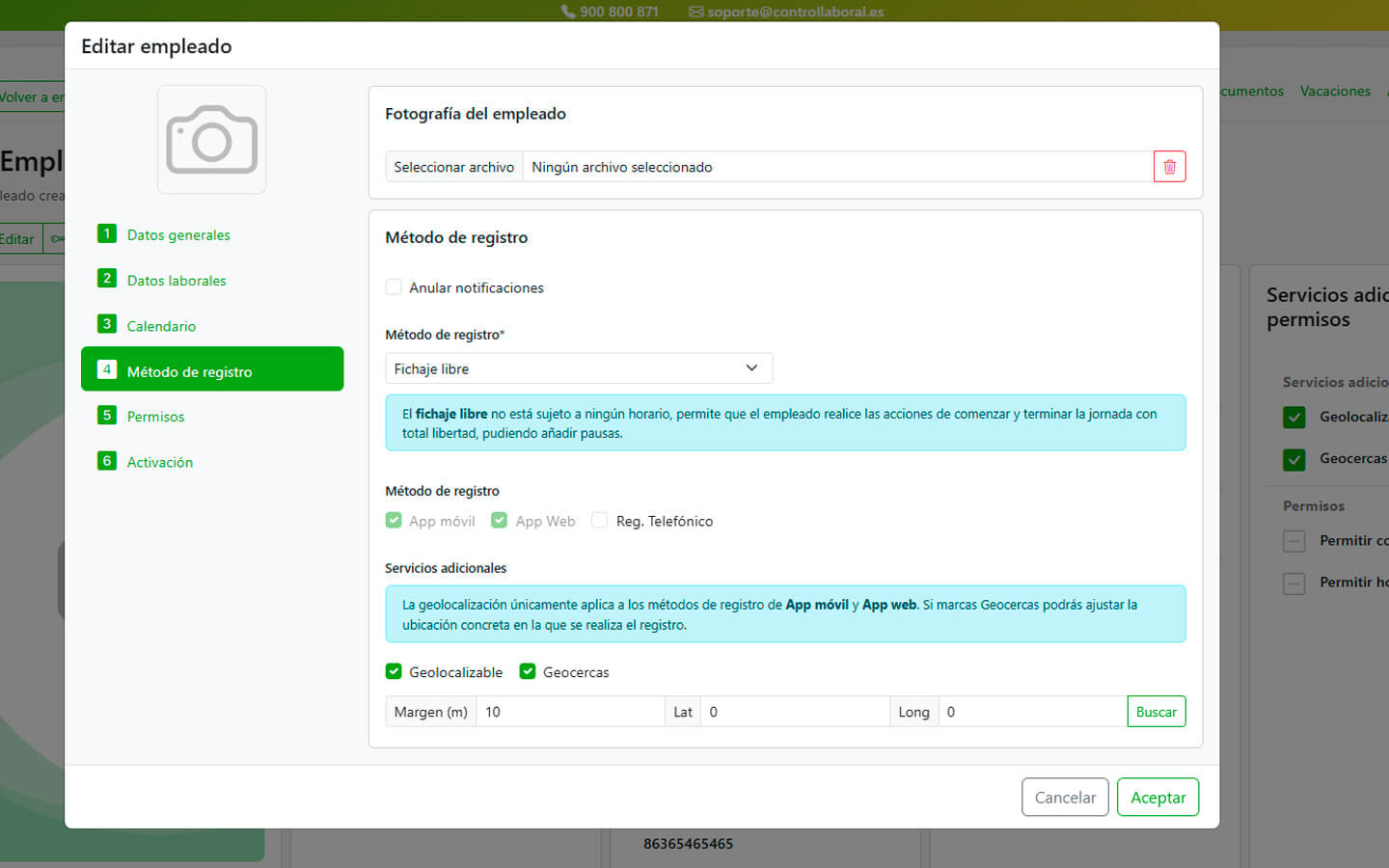This screenshot has height=868, width=1389.
Task: Click the Buscar button for coordinates
Action: 1156,712
